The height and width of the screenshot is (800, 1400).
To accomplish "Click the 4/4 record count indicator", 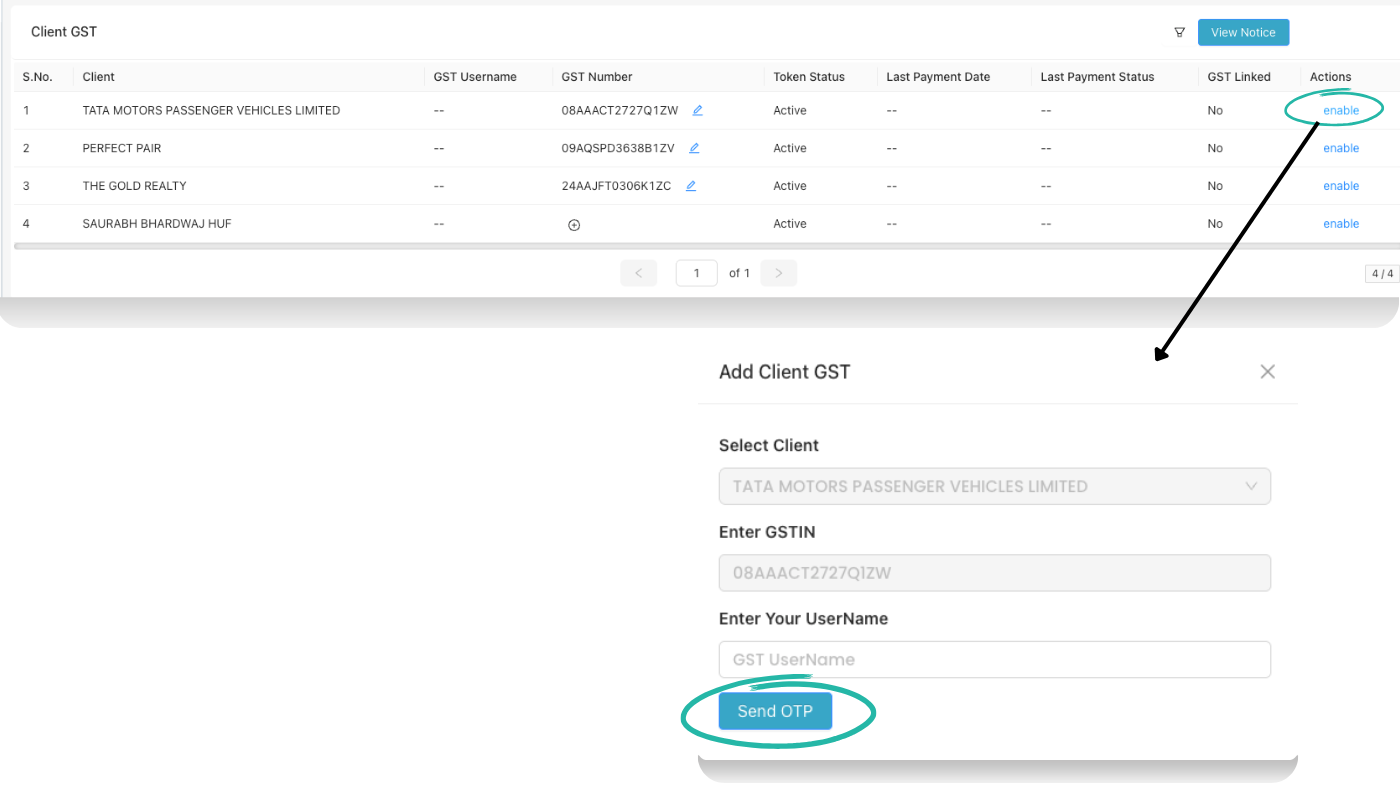I will click(1381, 273).
